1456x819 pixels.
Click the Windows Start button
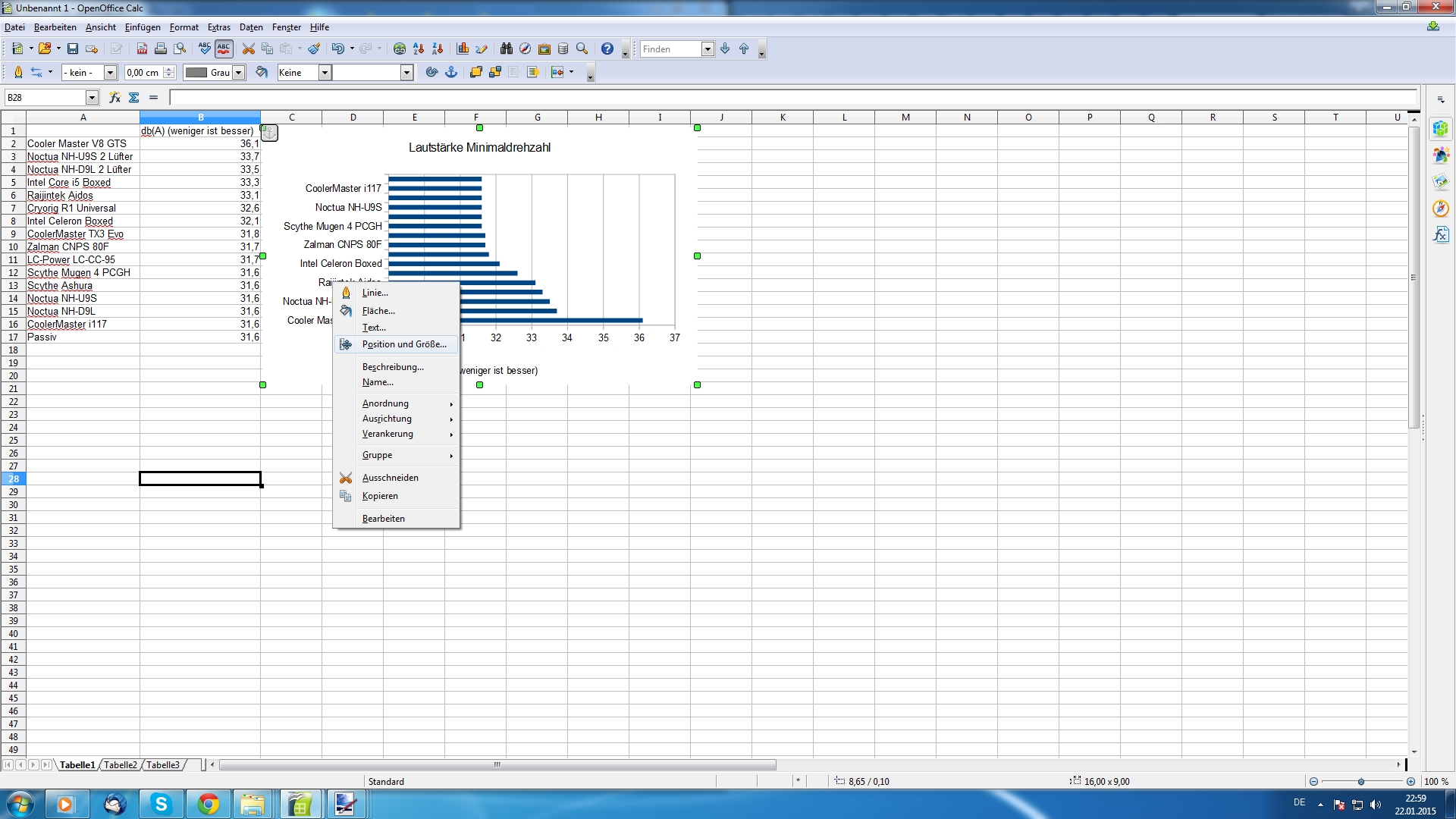click(x=20, y=805)
